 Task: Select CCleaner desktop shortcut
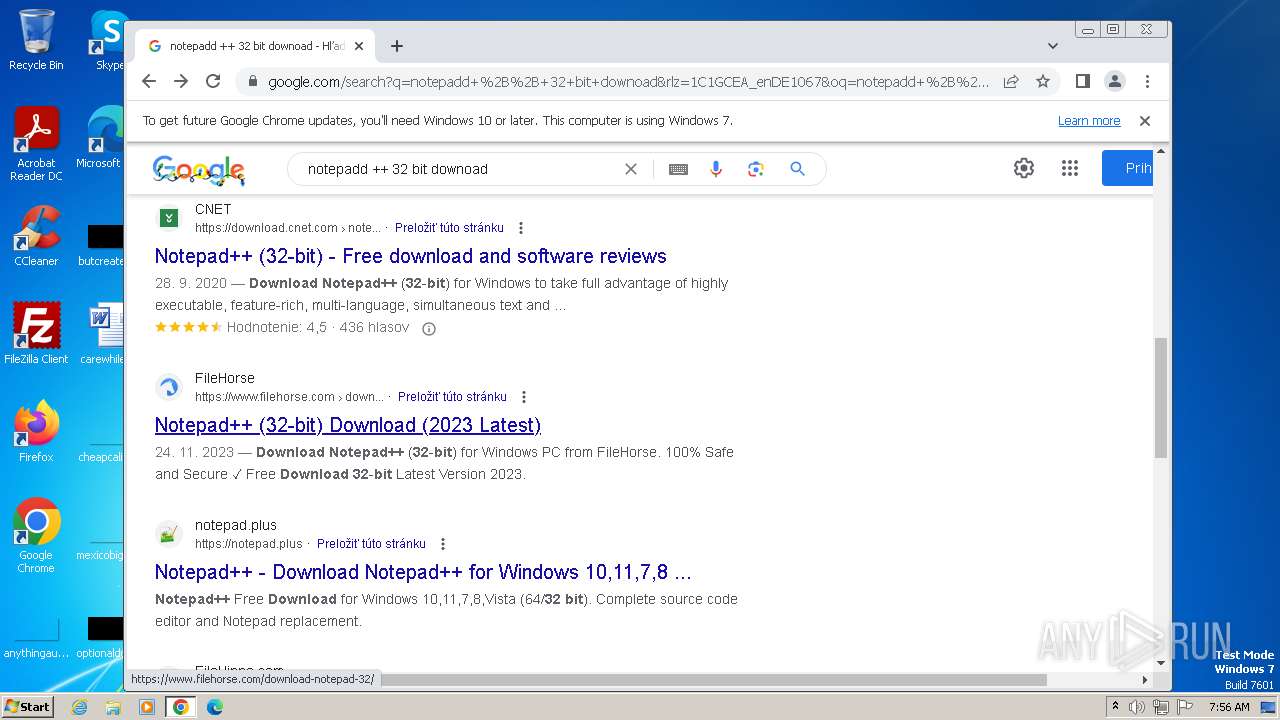click(36, 236)
